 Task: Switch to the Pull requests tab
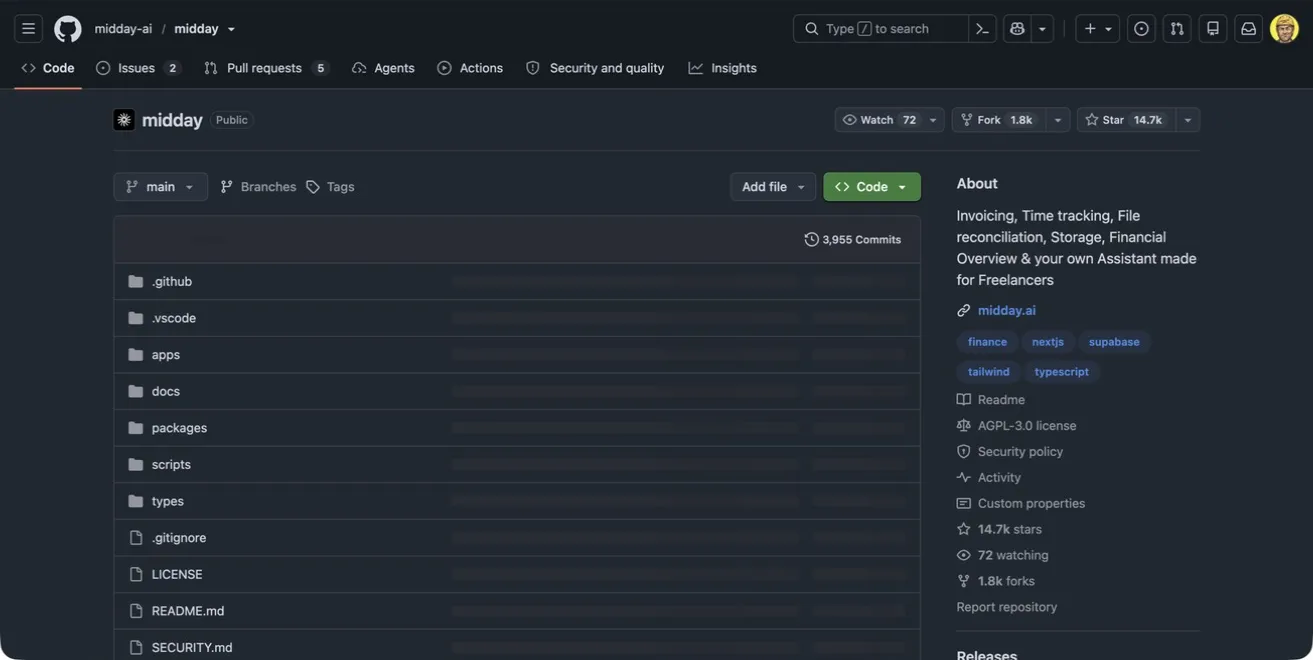266,68
